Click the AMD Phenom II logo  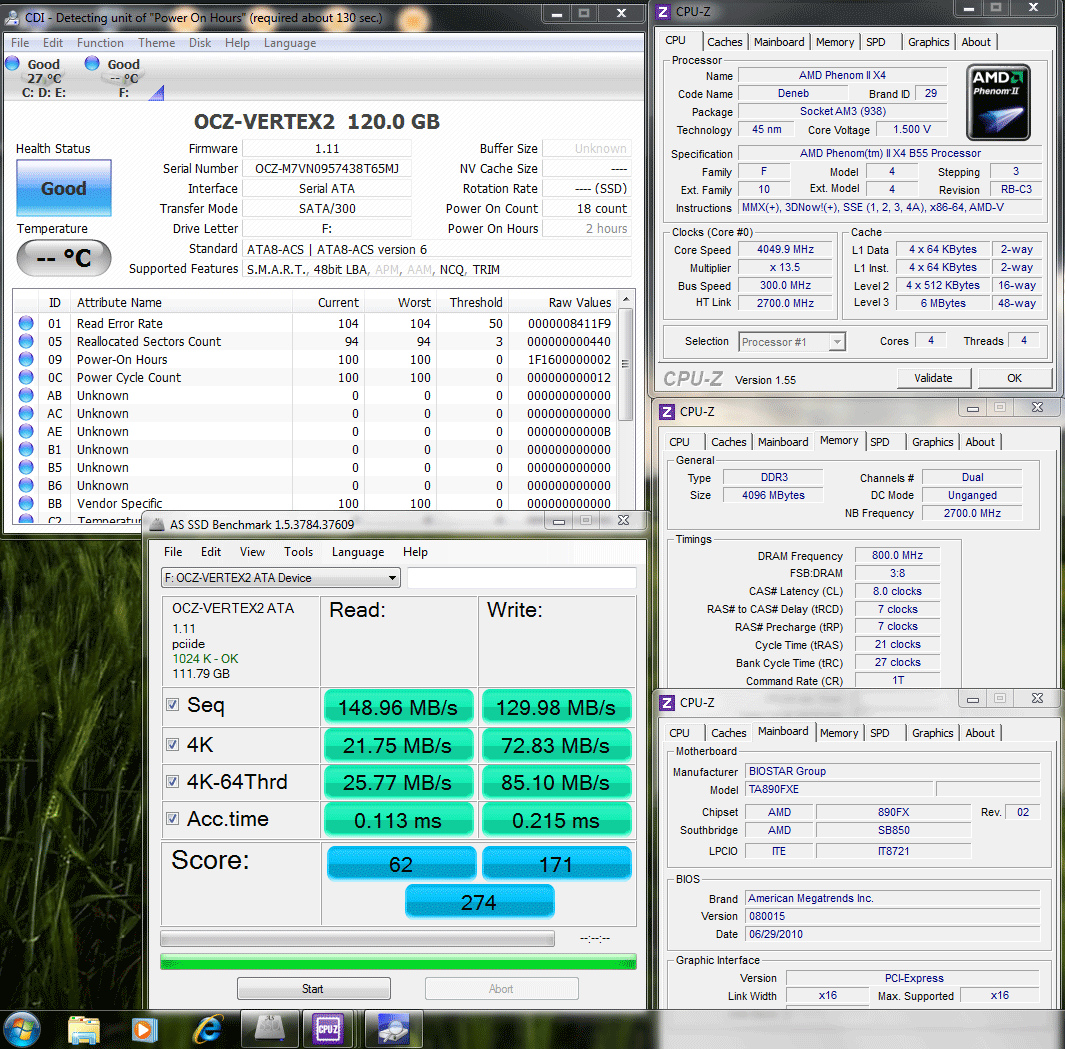pos(998,102)
